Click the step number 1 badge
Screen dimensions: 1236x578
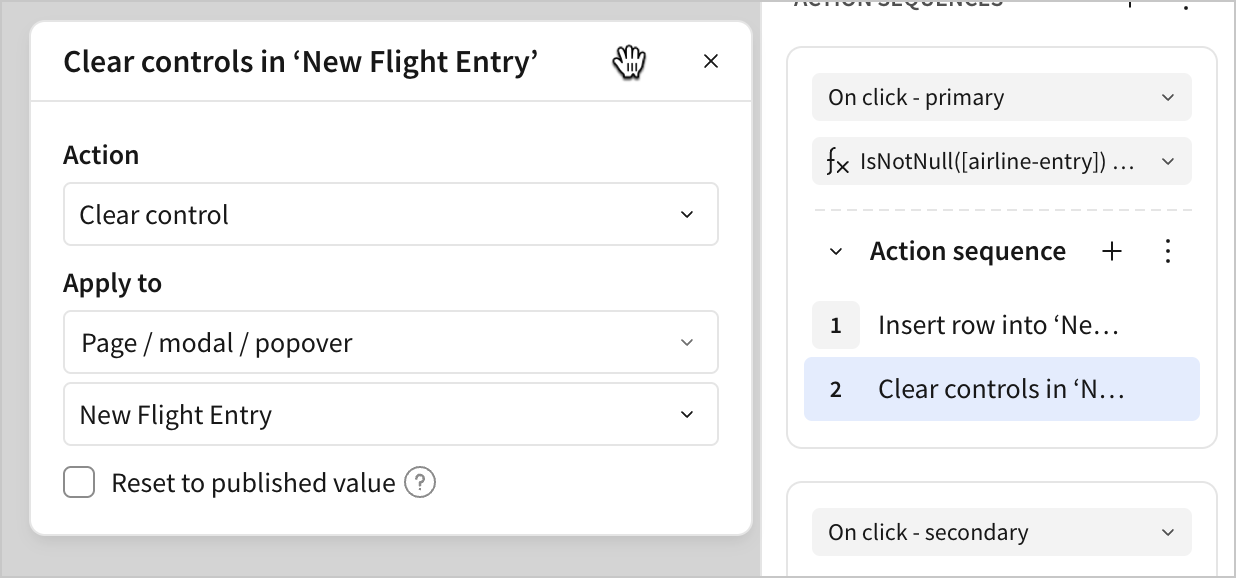click(x=836, y=325)
